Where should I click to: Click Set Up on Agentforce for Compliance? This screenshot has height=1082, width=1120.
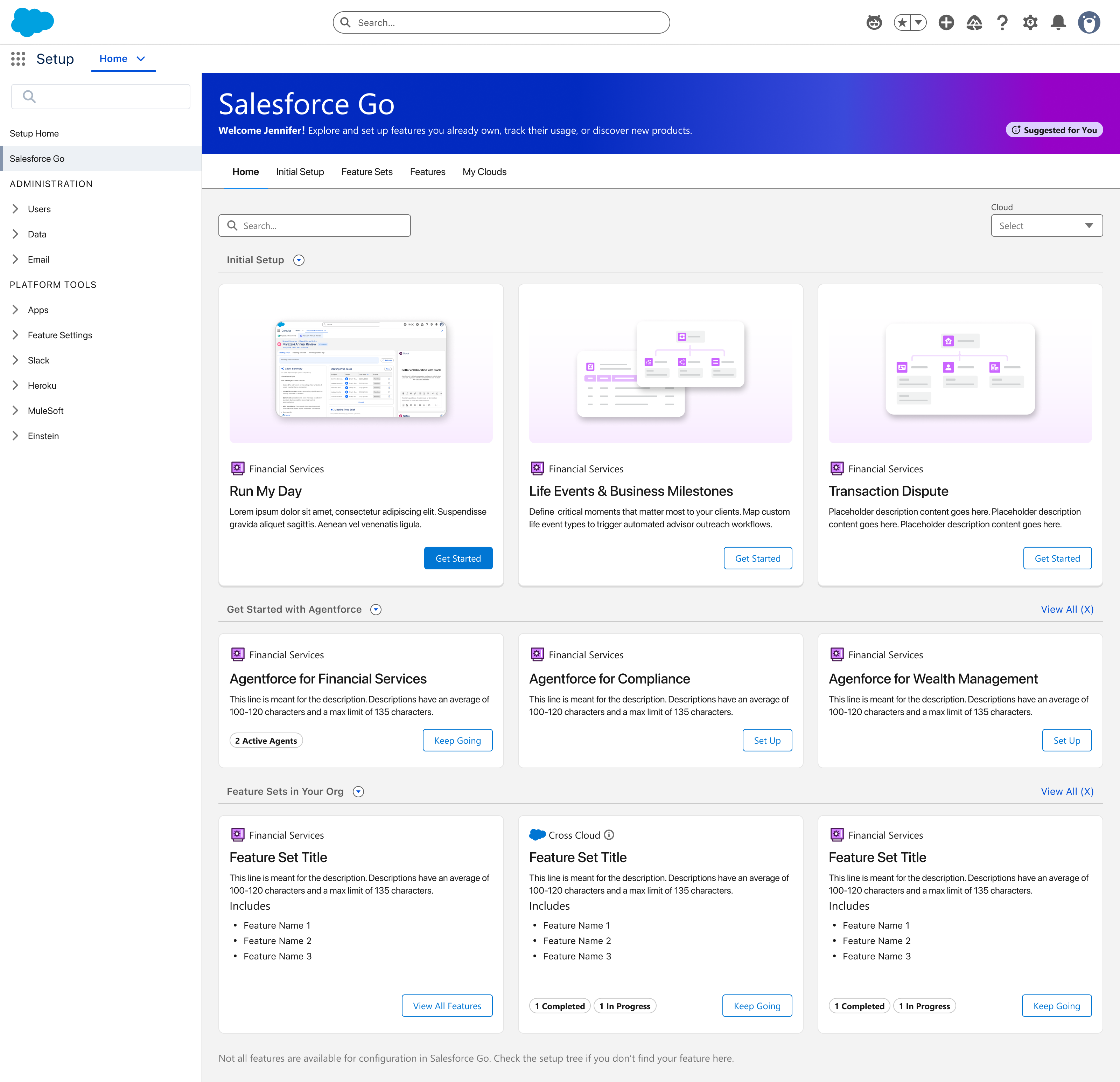(x=768, y=740)
